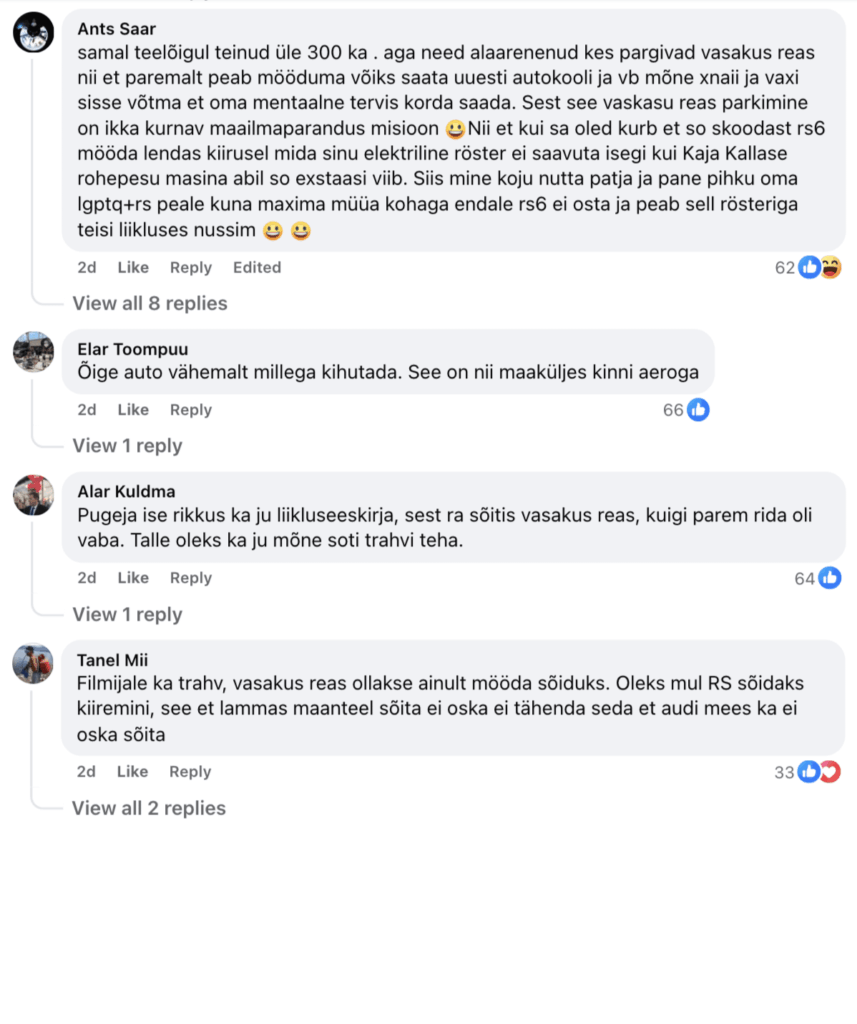Image resolution: width=857 pixels, height=1024 pixels.
Task: View like and heart reactions on Tanel Mii's comment
Action: coord(818,772)
